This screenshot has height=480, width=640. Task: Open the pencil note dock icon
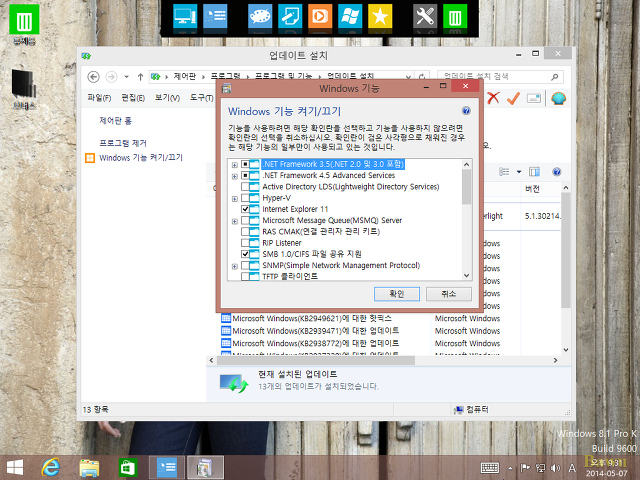290,16
